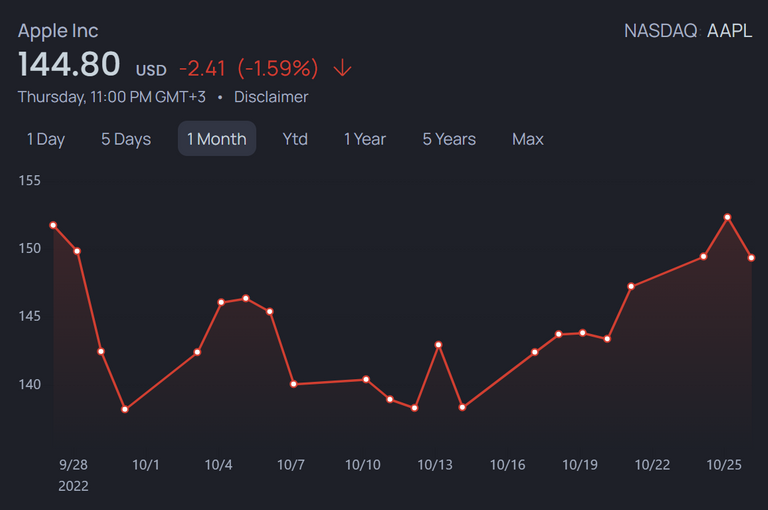Select the 5 Years tab
This screenshot has width=768, height=510.
[x=449, y=139]
